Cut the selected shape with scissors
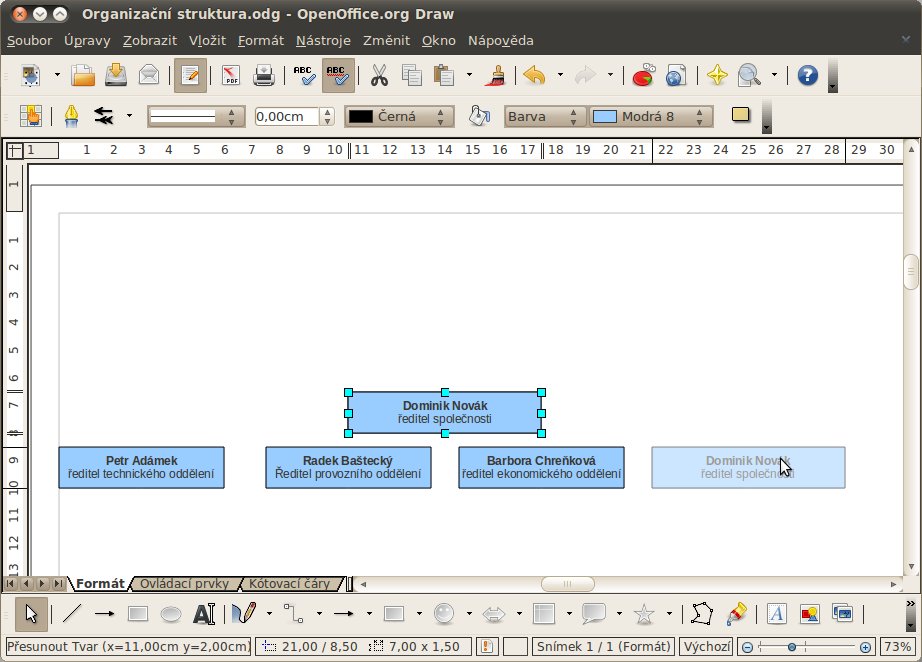Screen dimensions: 922x662 [x=379, y=75]
